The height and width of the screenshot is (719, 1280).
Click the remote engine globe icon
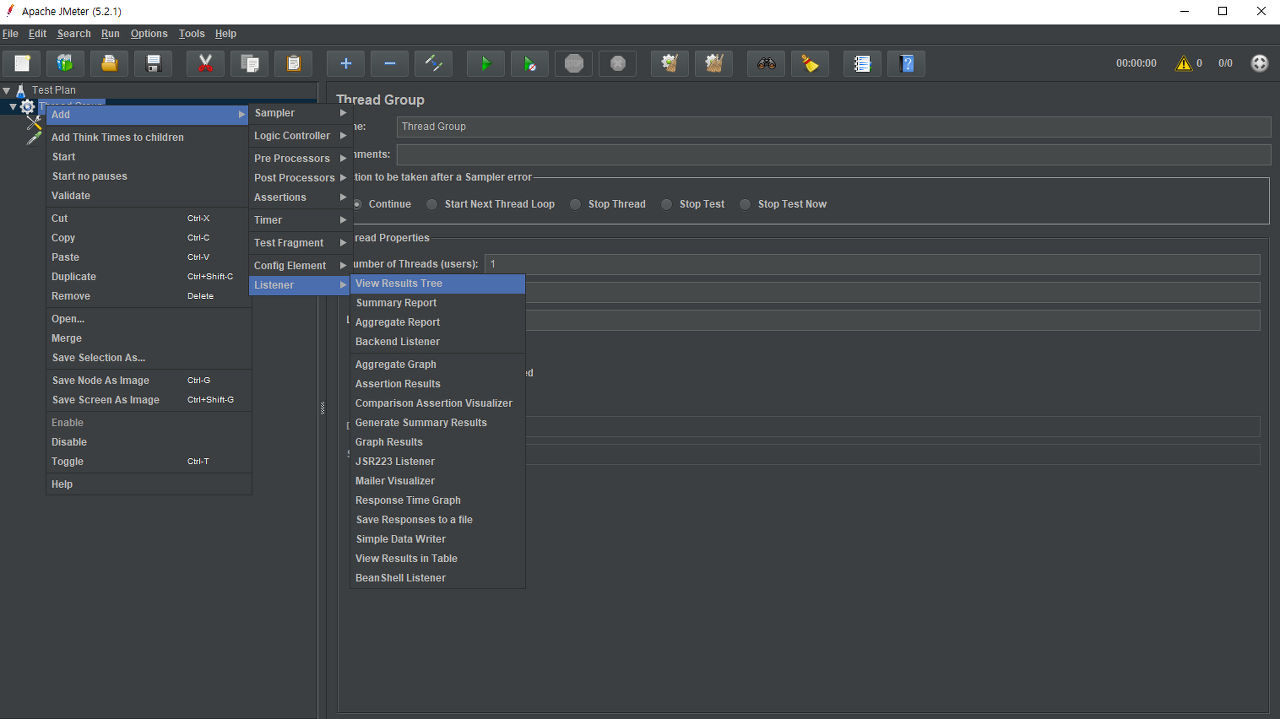pos(1259,63)
